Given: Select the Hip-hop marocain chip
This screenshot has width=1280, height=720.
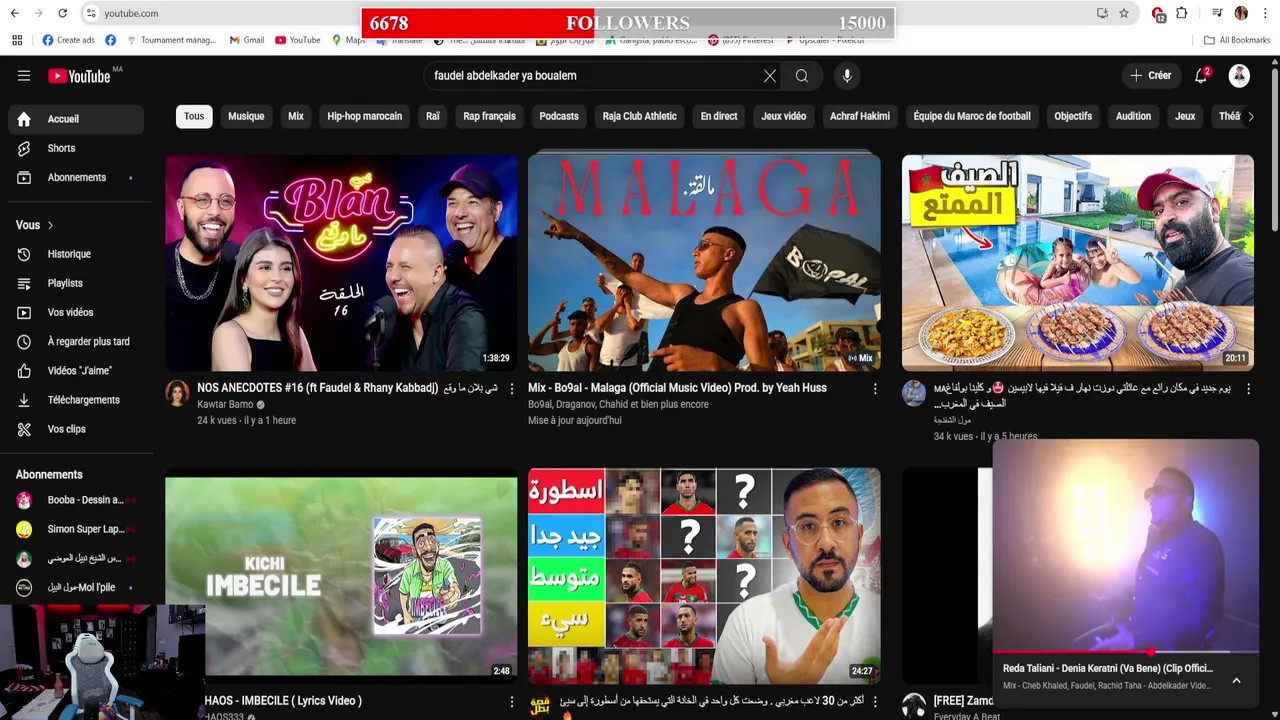Looking at the screenshot, I should click(364, 116).
